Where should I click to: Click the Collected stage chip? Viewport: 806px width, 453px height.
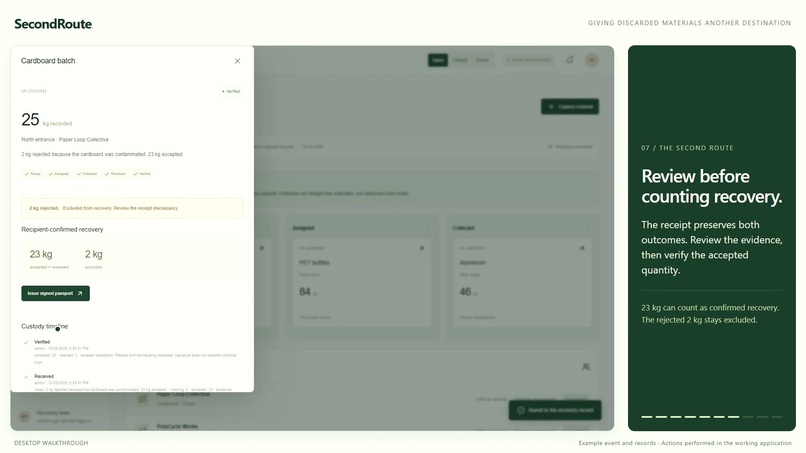click(87, 174)
